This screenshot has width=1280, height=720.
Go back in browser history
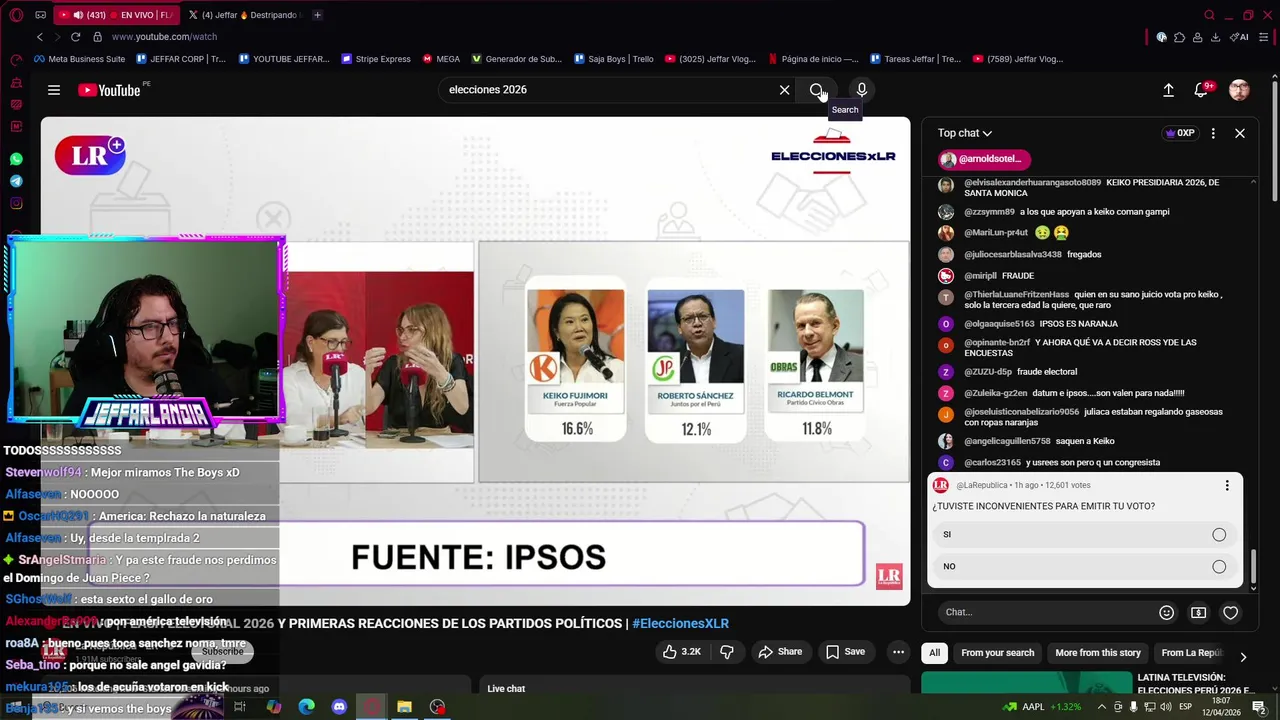pyautogui.click(x=40, y=37)
